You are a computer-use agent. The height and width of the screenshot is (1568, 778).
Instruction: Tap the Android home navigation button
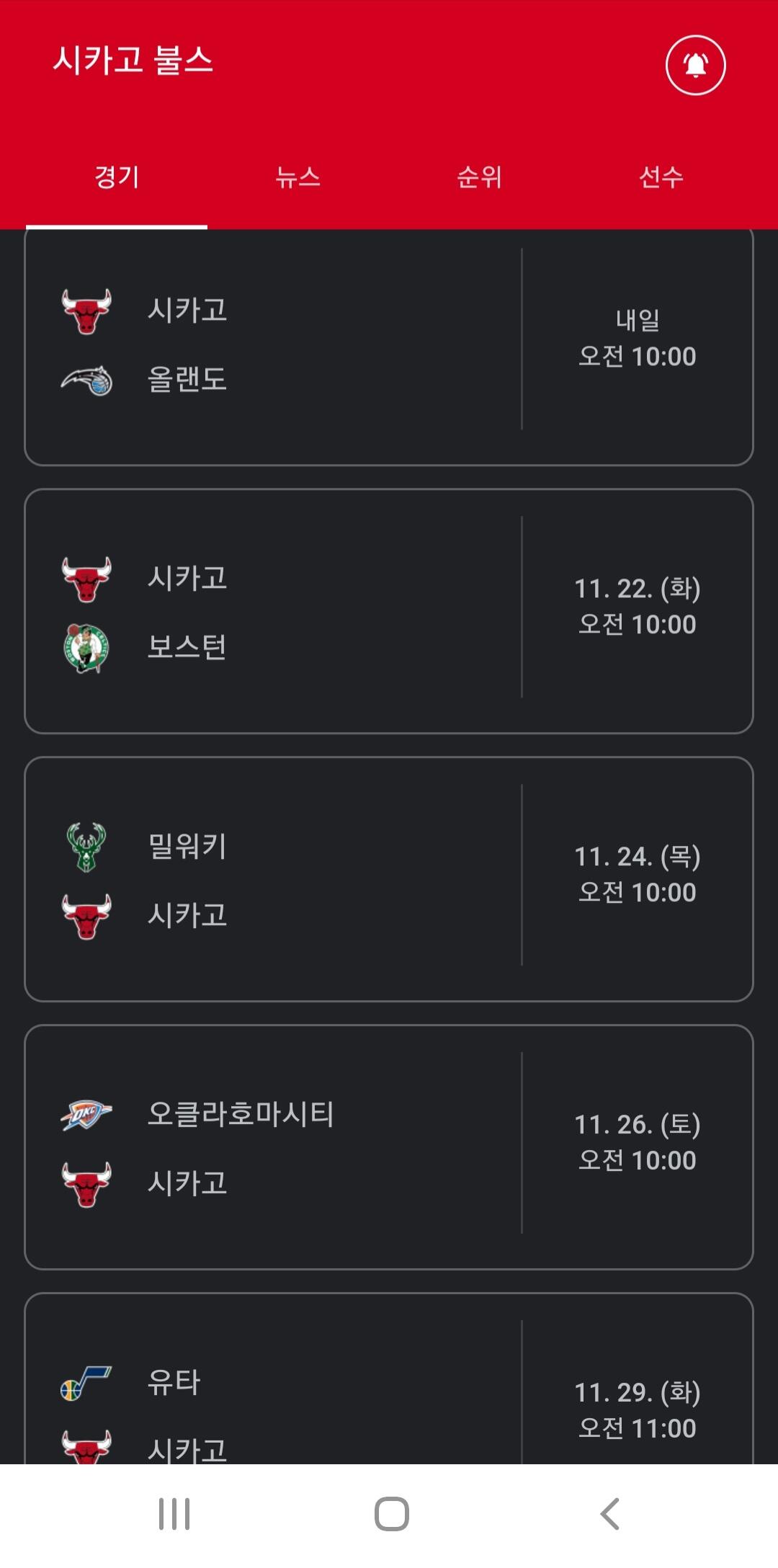coord(392,1513)
